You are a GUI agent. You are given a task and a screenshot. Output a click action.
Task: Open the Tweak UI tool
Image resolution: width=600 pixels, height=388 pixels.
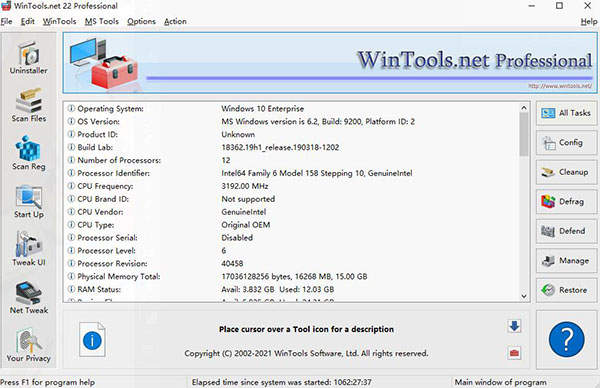click(29, 249)
